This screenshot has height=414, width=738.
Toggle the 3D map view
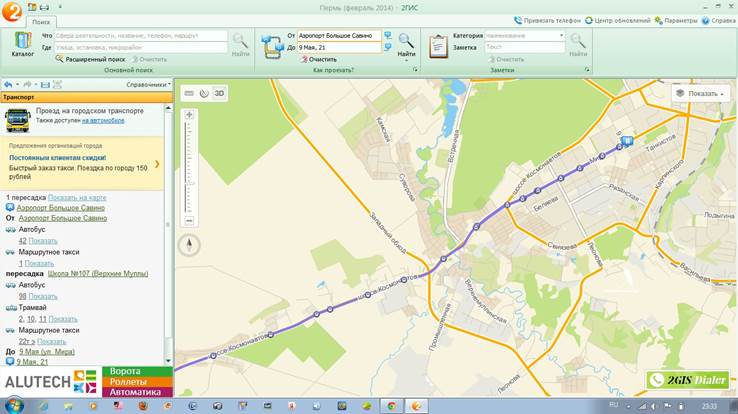[219, 93]
